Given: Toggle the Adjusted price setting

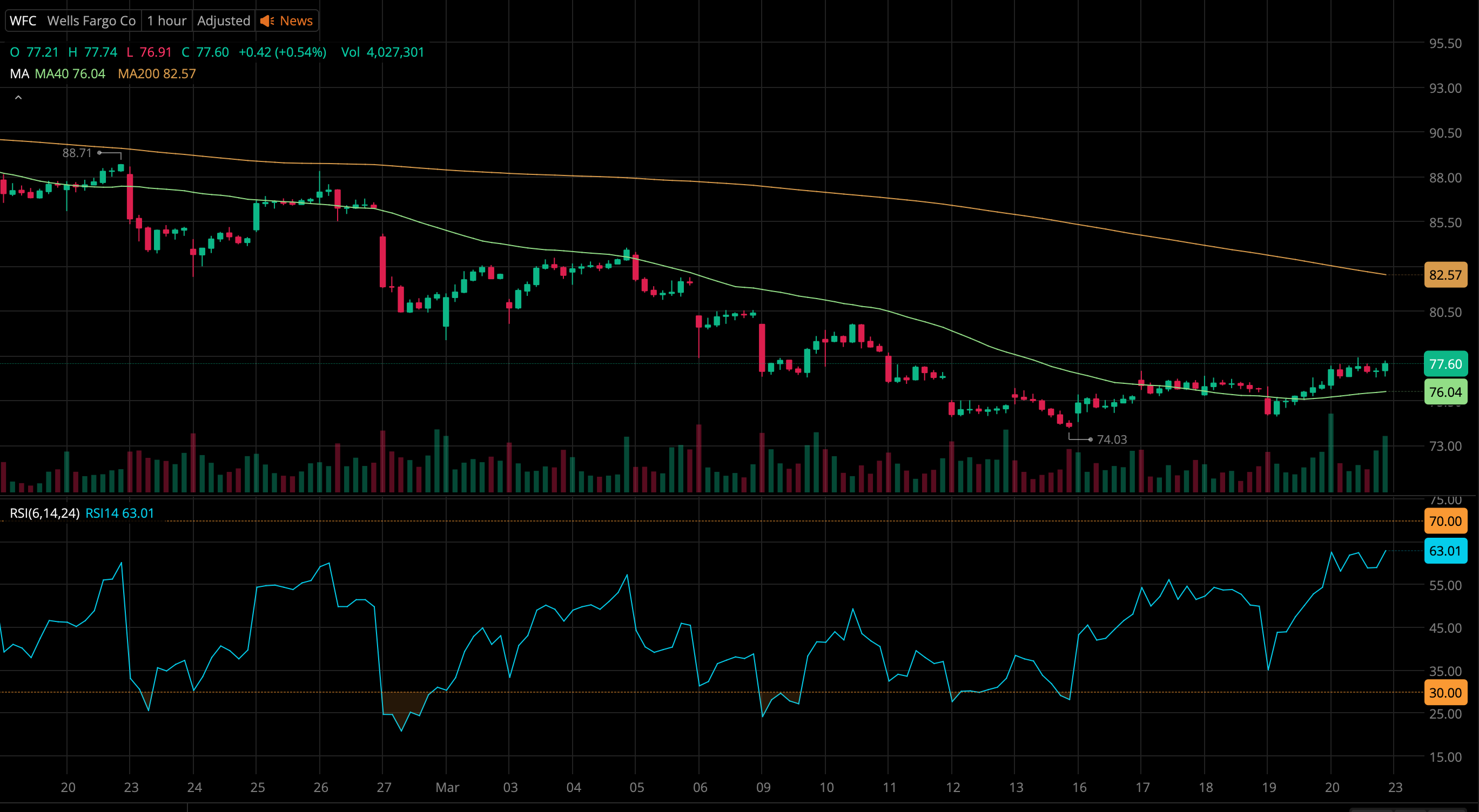Looking at the screenshot, I should (223, 21).
